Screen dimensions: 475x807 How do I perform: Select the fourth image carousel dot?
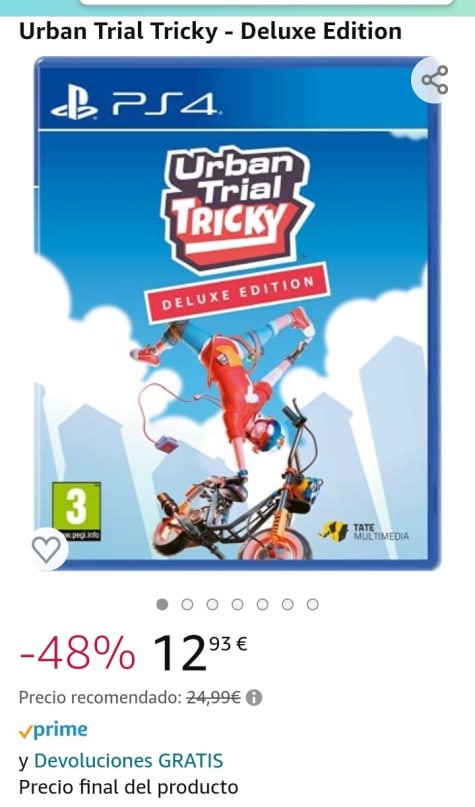237,604
